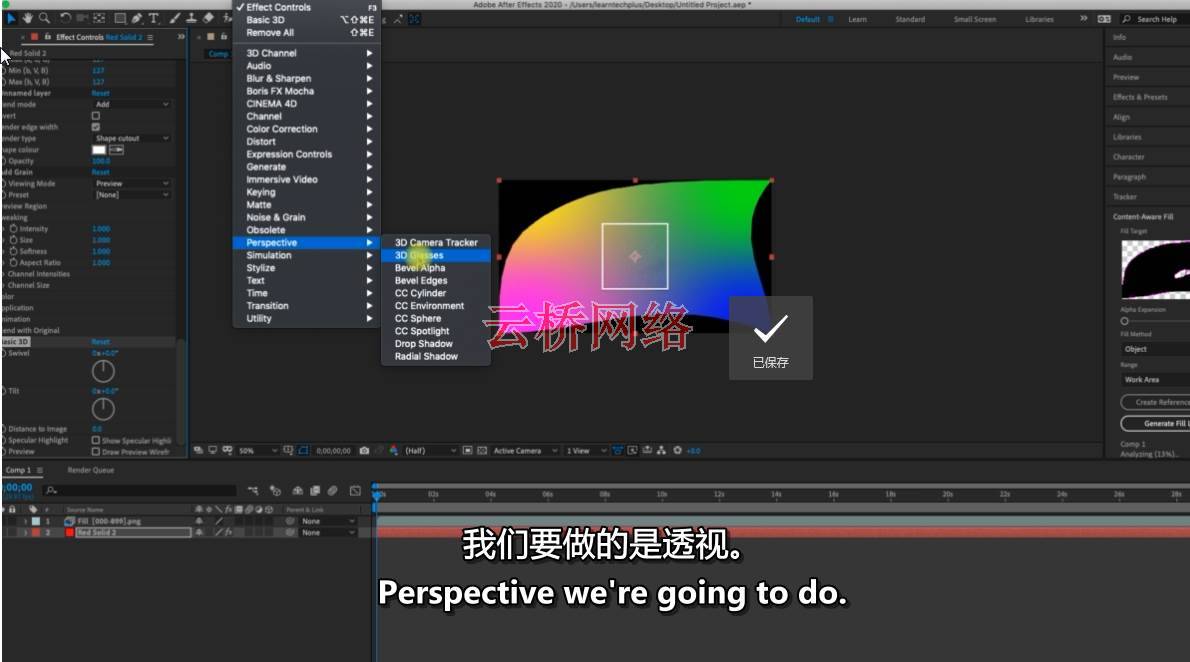This screenshot has width=1190, height=662.
Task: Open the Render type dropdown
Action: coord(132,138)
